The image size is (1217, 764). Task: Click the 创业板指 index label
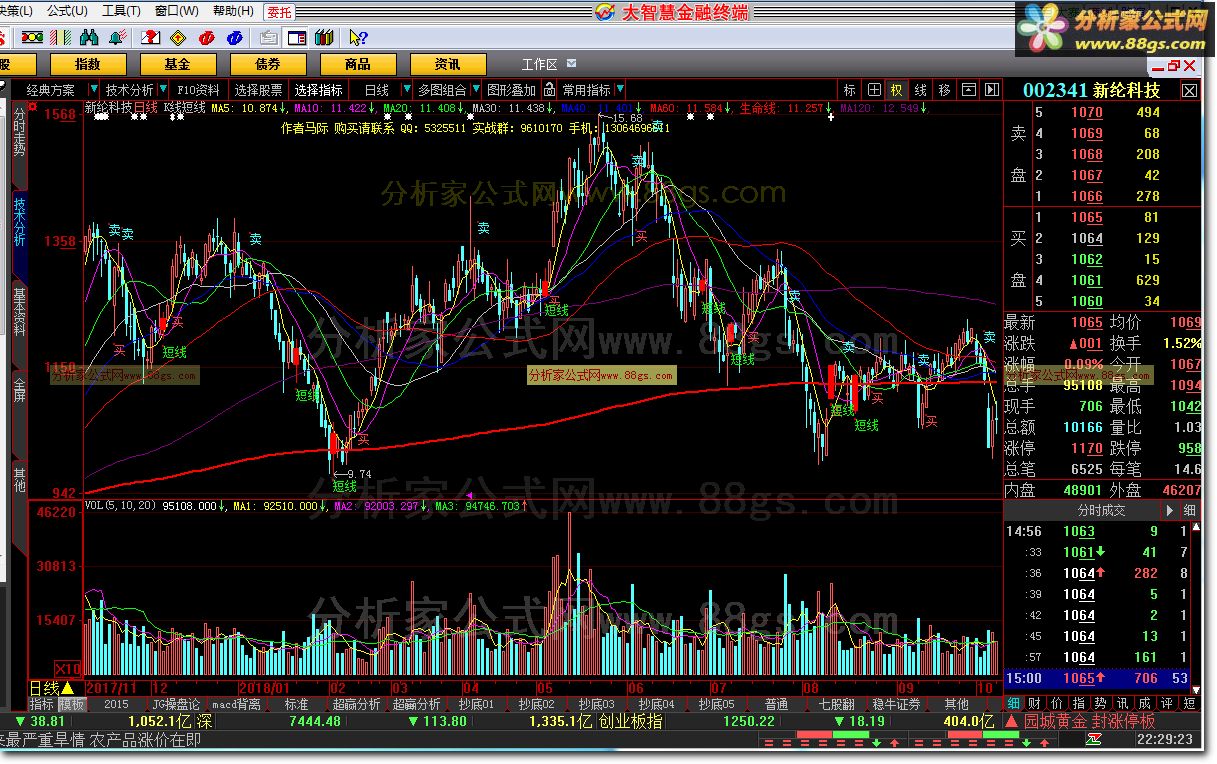coord(630,721)
